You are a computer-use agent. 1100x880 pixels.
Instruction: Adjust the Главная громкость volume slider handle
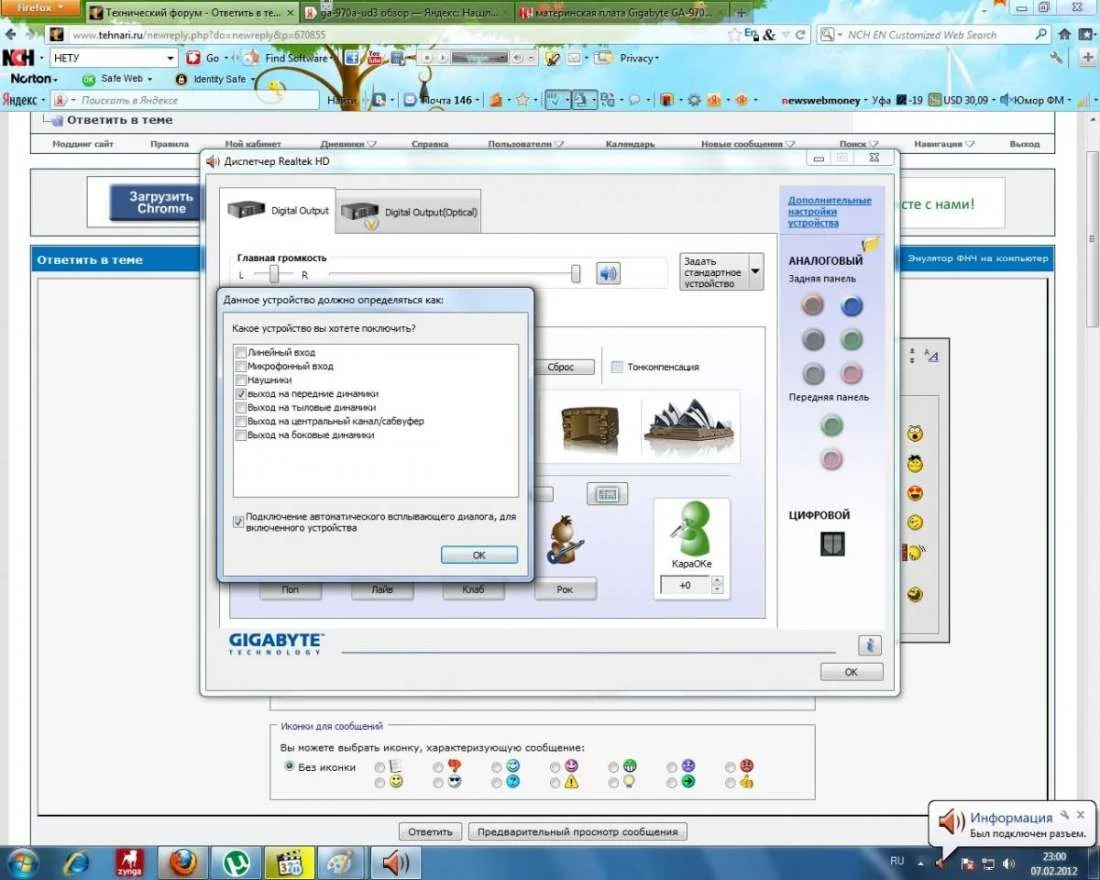pos(575,274)
